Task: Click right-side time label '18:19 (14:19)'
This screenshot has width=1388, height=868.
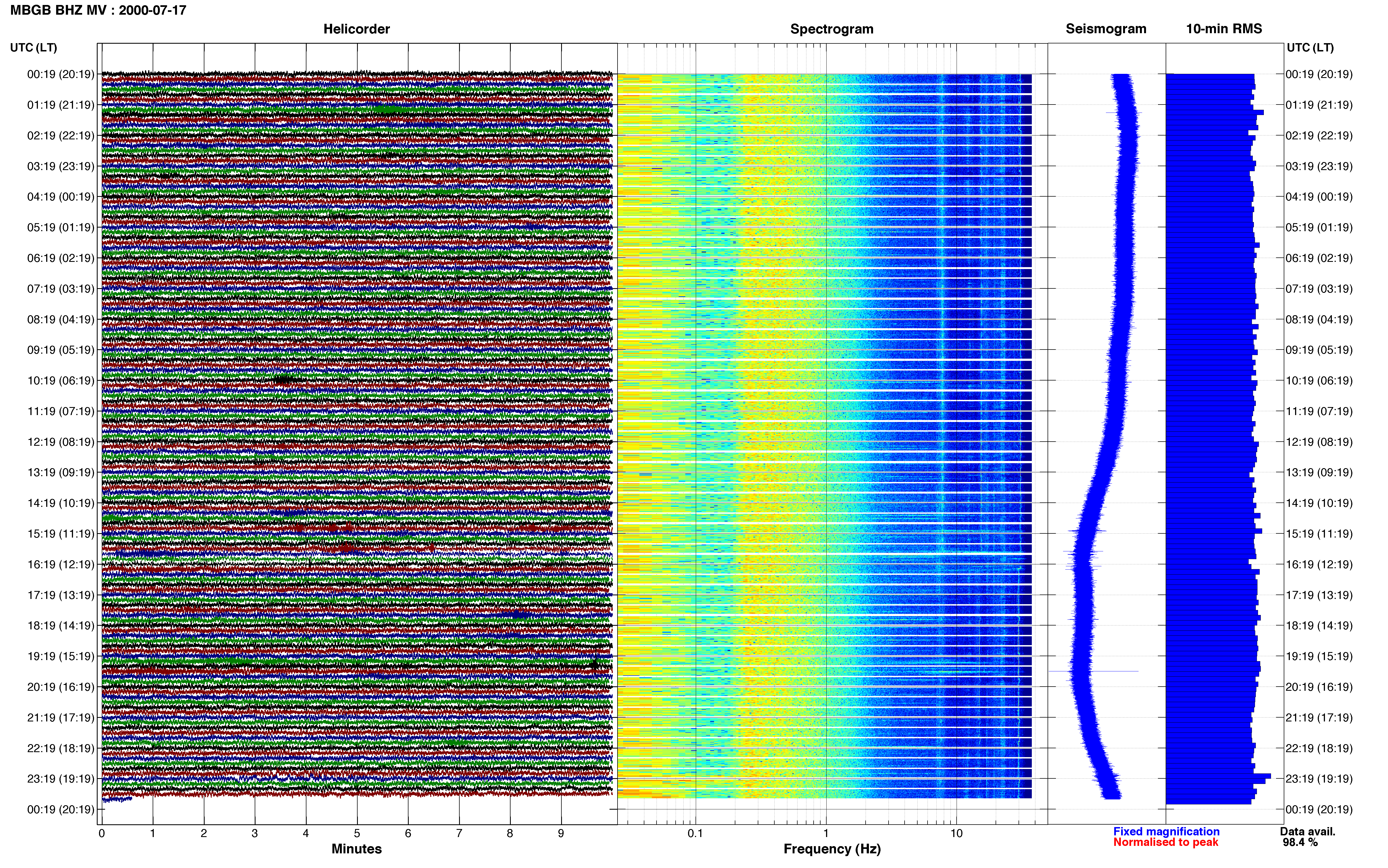Action: click(1319, 625)
